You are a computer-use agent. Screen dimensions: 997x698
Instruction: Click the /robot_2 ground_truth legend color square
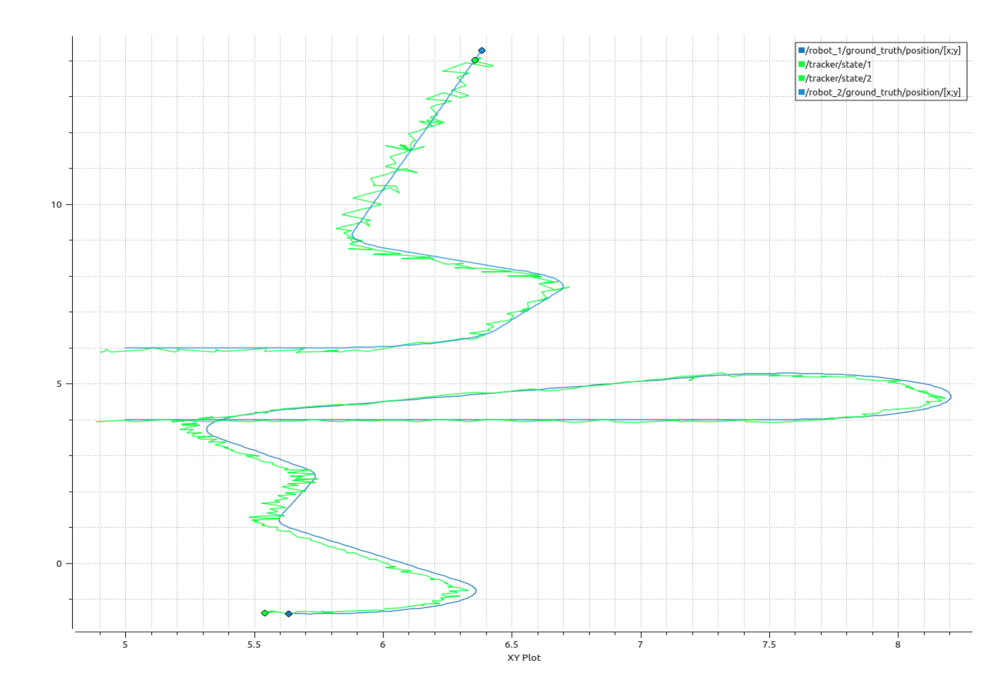pos(801,92)
